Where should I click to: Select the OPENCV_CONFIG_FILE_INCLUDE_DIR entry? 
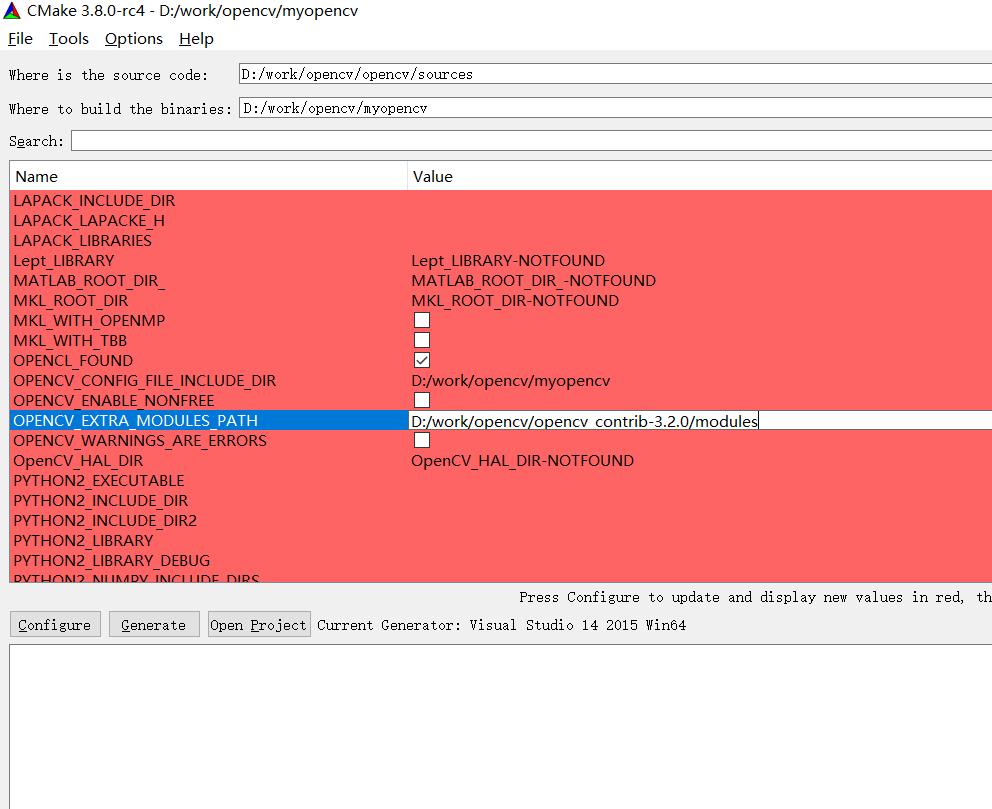[145, 381]
